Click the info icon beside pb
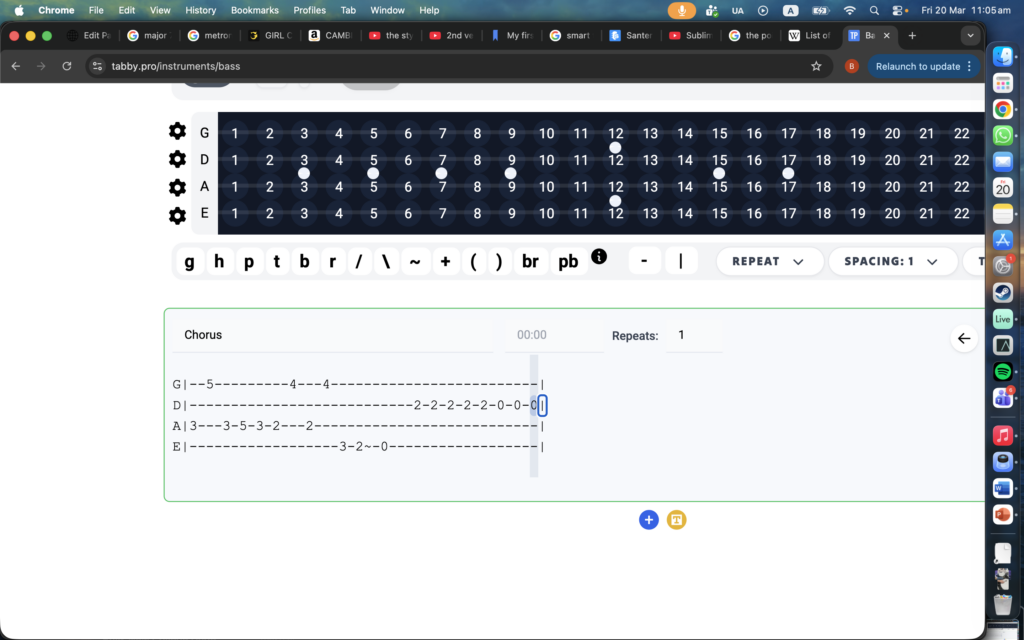This screenshot has height=640, width=1024. pyautogui.click(x=599, y=256)
